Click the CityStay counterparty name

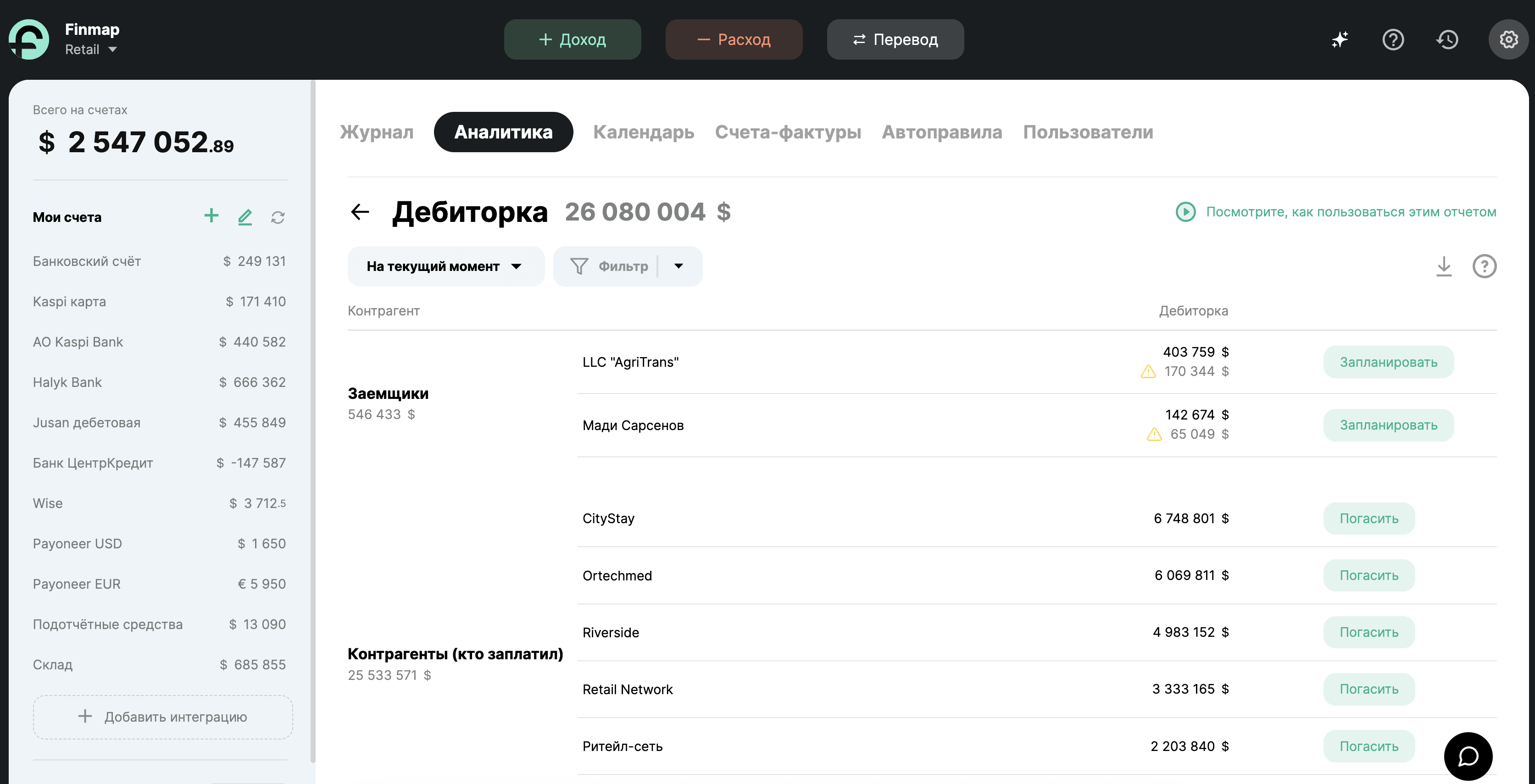[608, 518]
